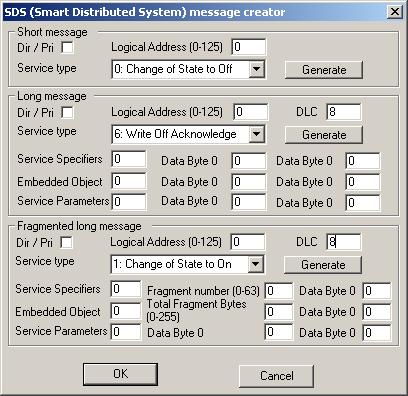408x396 pixels.
Task: Click Long message Embedded Object field
Action: pyautogui.click(x=129, y=181)
